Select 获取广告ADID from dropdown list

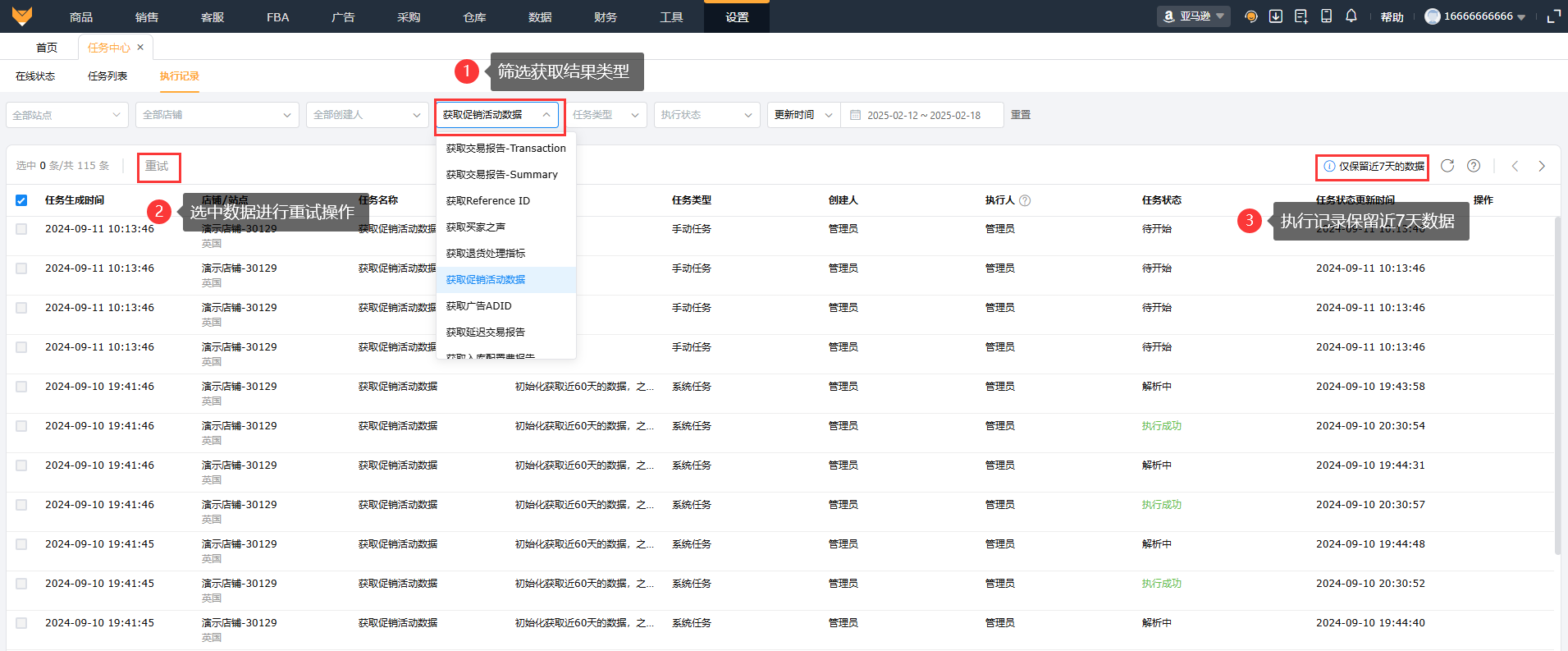point(478,306)
